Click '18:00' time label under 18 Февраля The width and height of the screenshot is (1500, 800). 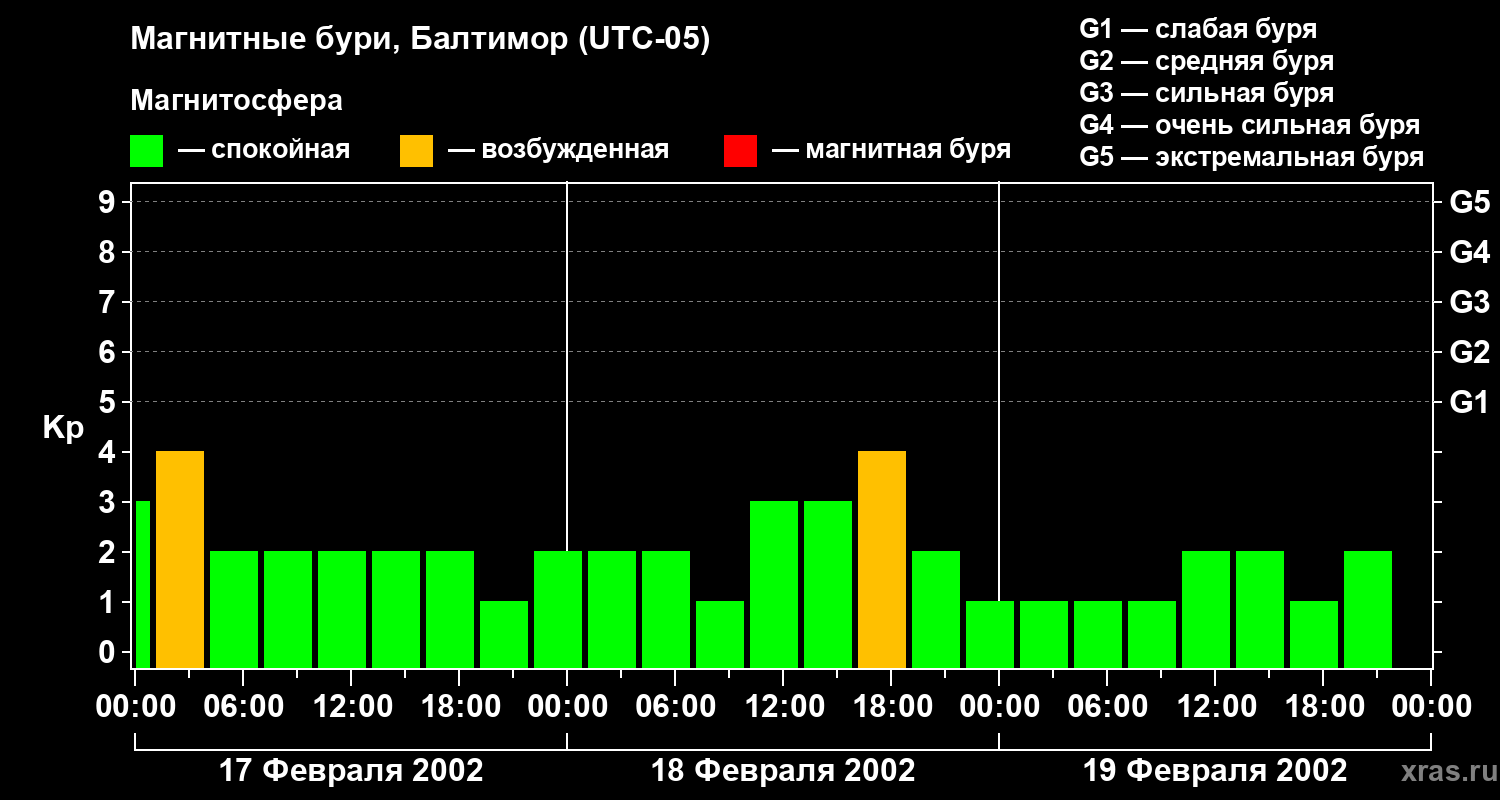(891, 707)
